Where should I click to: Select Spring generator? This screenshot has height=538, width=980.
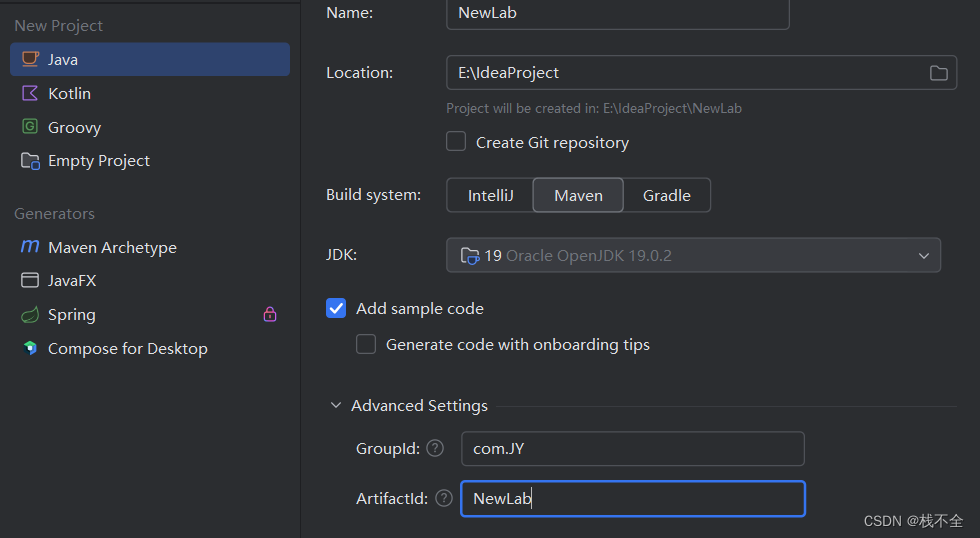(x=150, y=314)
